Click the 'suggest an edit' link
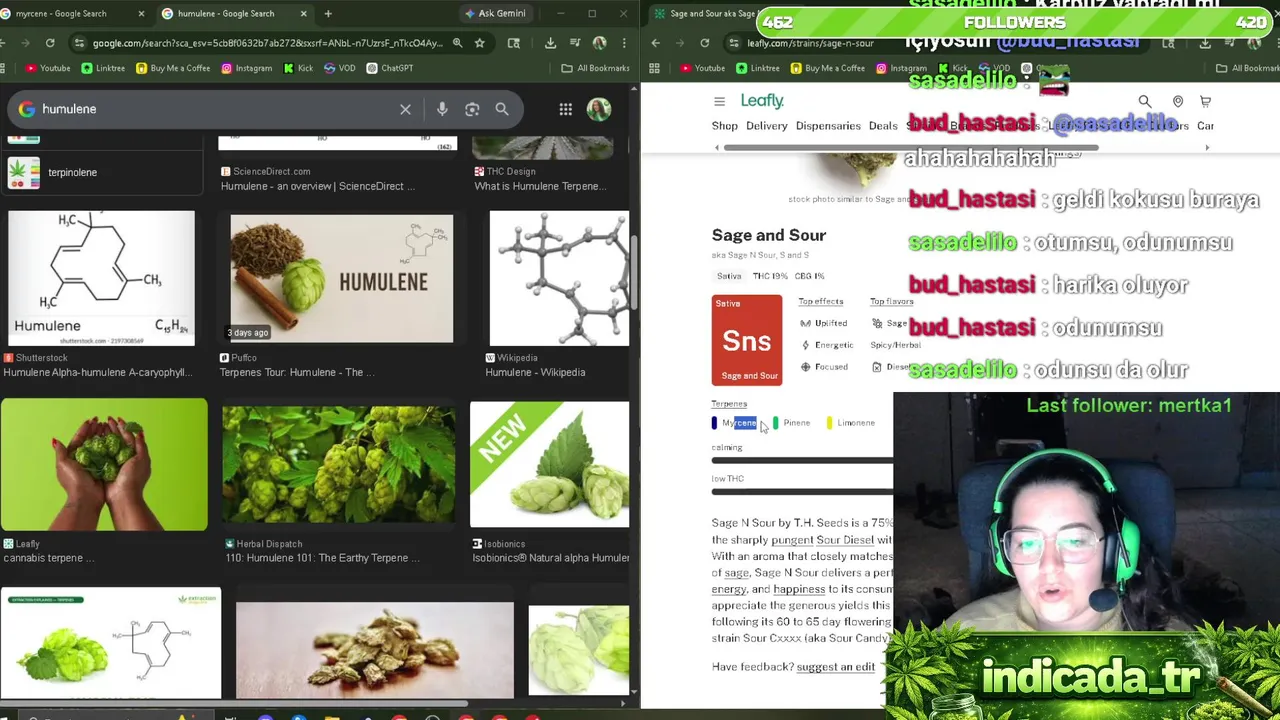This screenshot has width=1280, height=720. [836, 667]
